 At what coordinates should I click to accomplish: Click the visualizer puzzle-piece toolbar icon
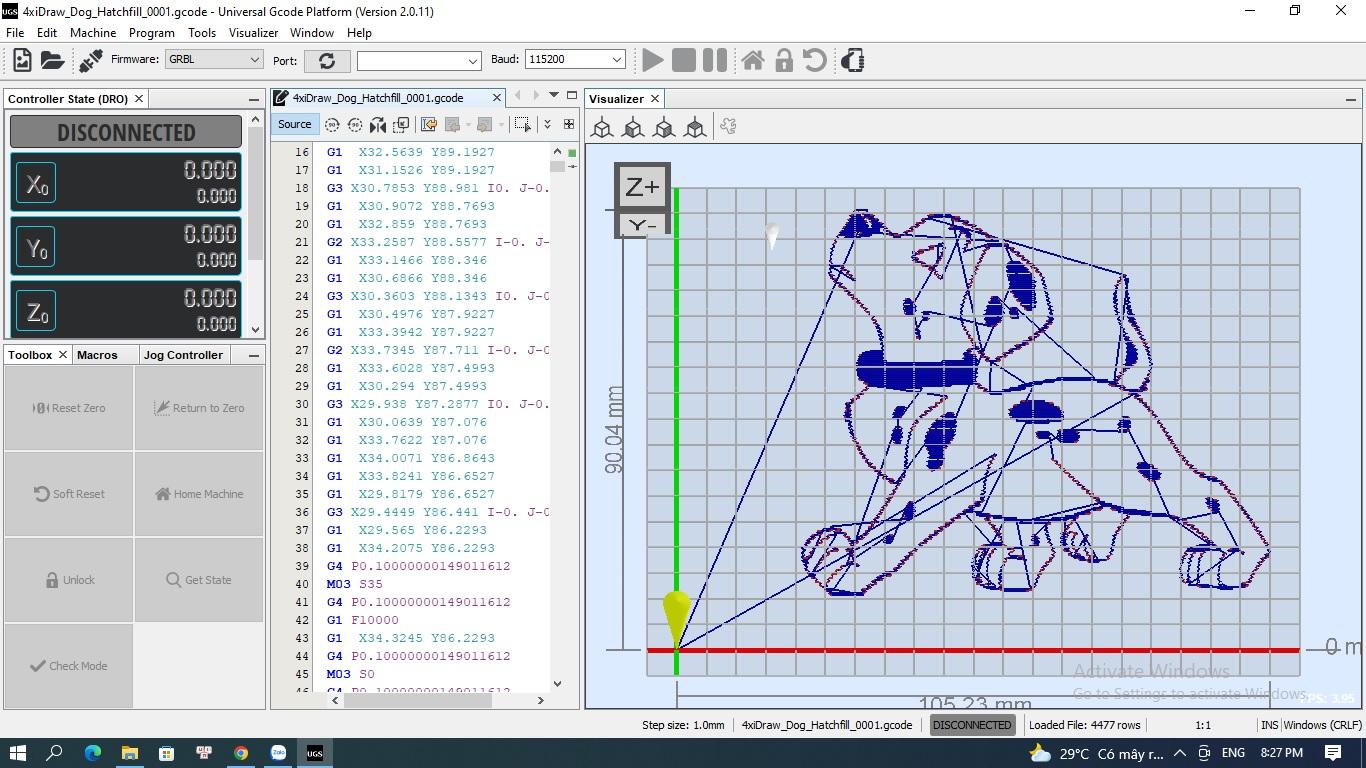pyautogui.click(x=728, y=127)
